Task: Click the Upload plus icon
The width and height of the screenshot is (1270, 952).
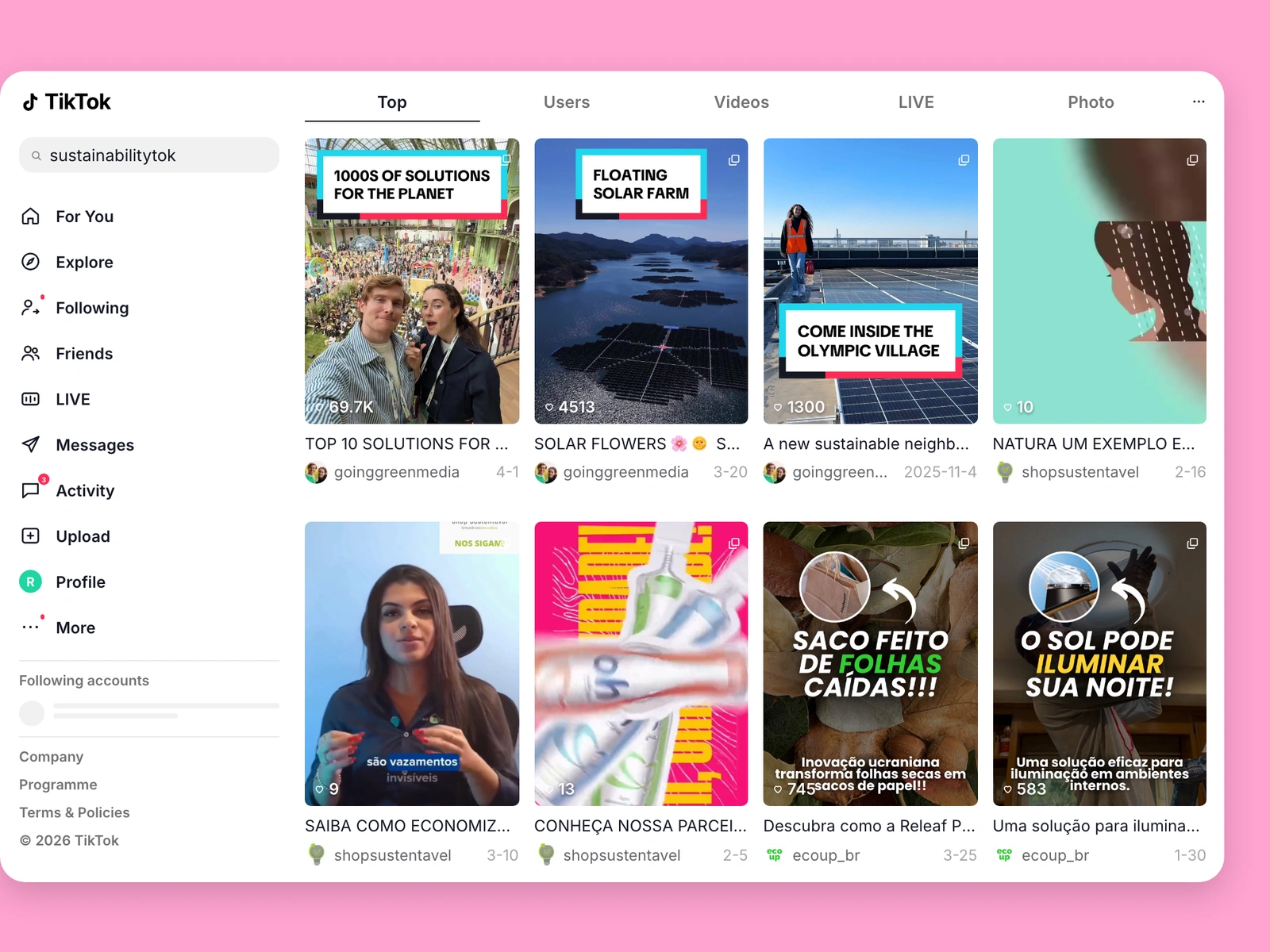Action: 30,535
